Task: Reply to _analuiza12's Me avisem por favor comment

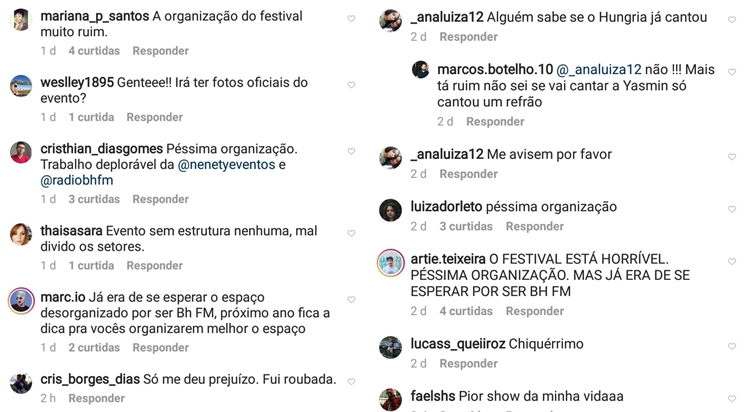Action: pyautogui.click(x=469, y=174)
